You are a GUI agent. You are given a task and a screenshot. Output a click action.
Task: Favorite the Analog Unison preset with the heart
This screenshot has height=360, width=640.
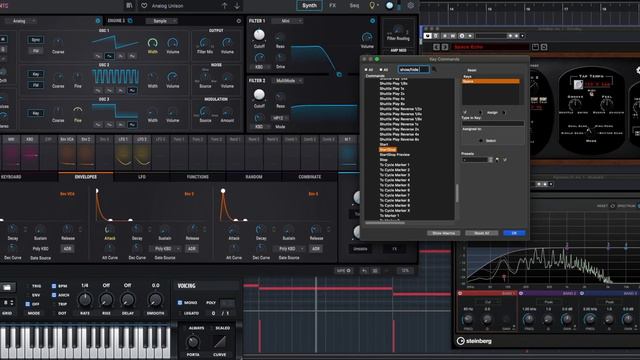click(x=144, y=6)
